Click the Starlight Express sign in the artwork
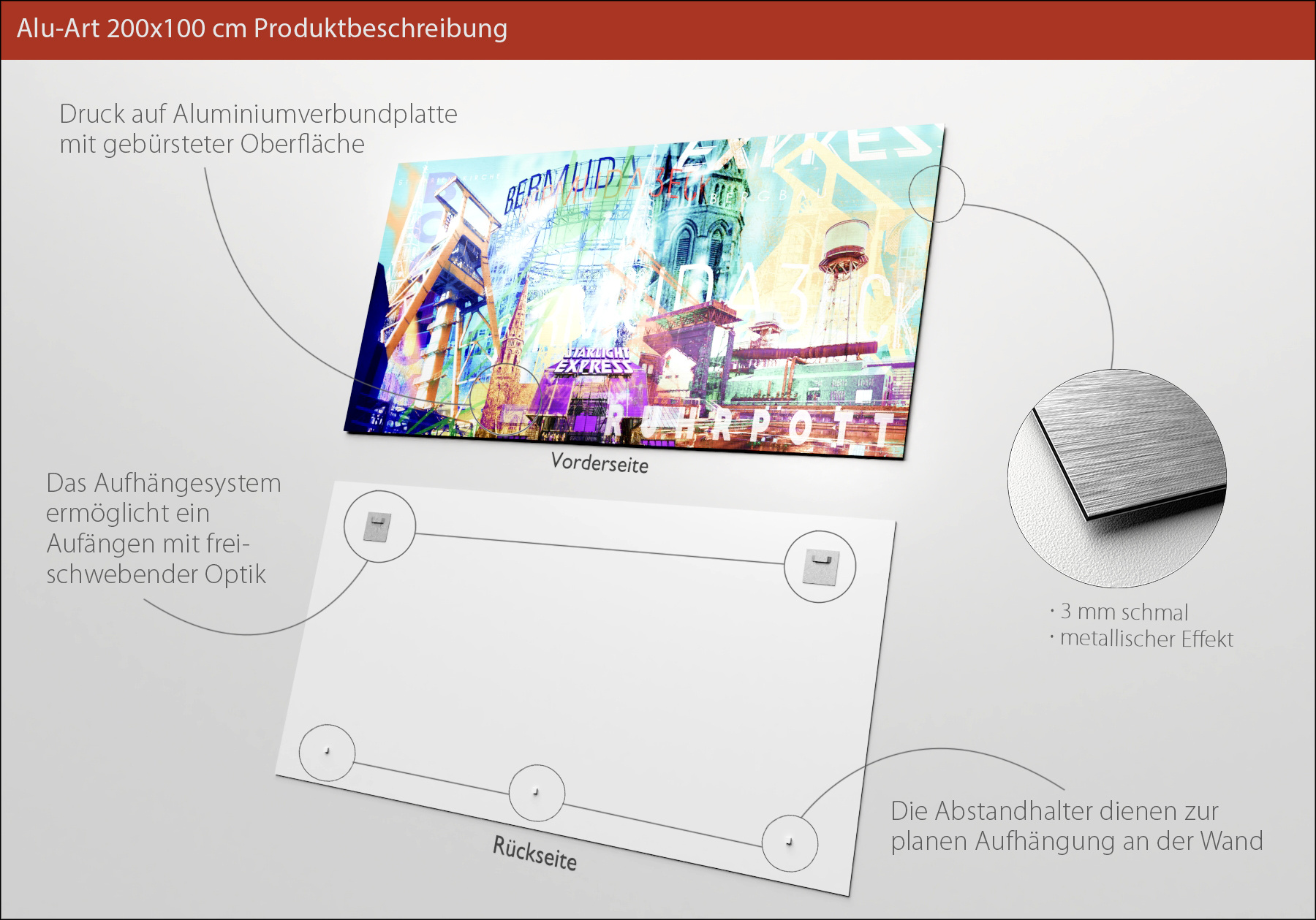Image resolution: width=1316 pixels, height=920 pixels. (x=594, y=361)
